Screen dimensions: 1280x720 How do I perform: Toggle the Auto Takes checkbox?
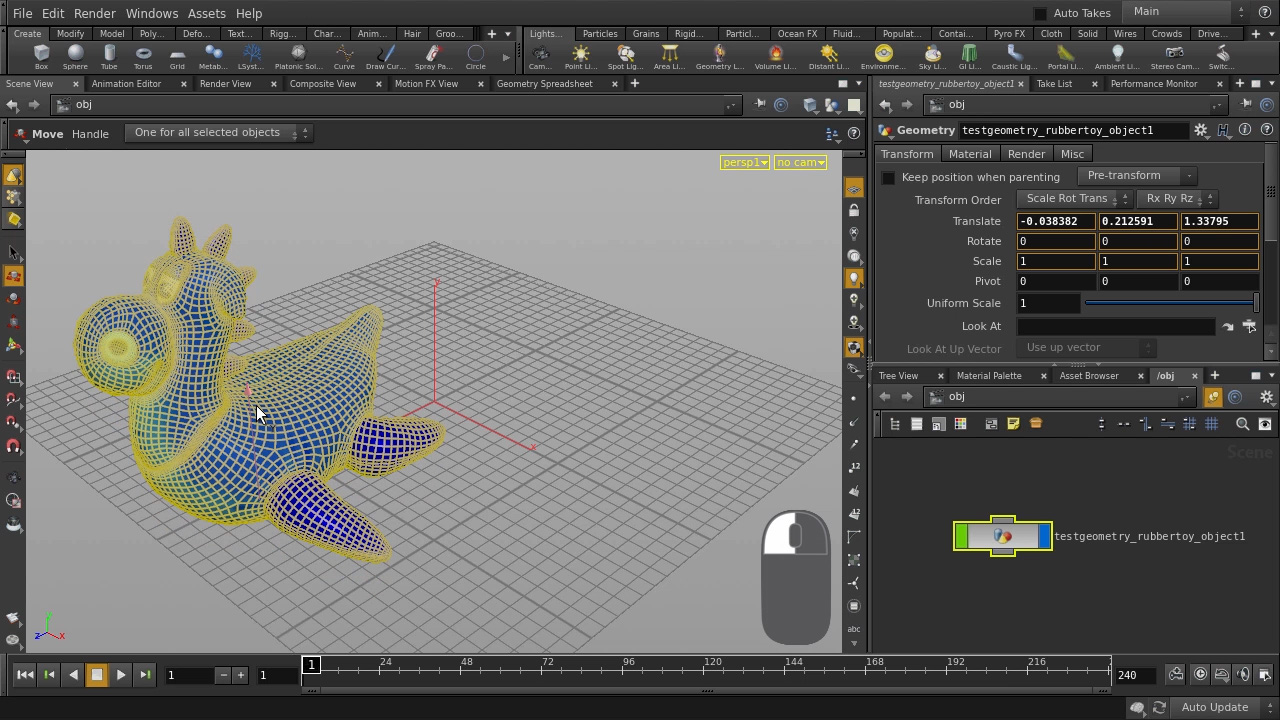[x=1040, y=12]
